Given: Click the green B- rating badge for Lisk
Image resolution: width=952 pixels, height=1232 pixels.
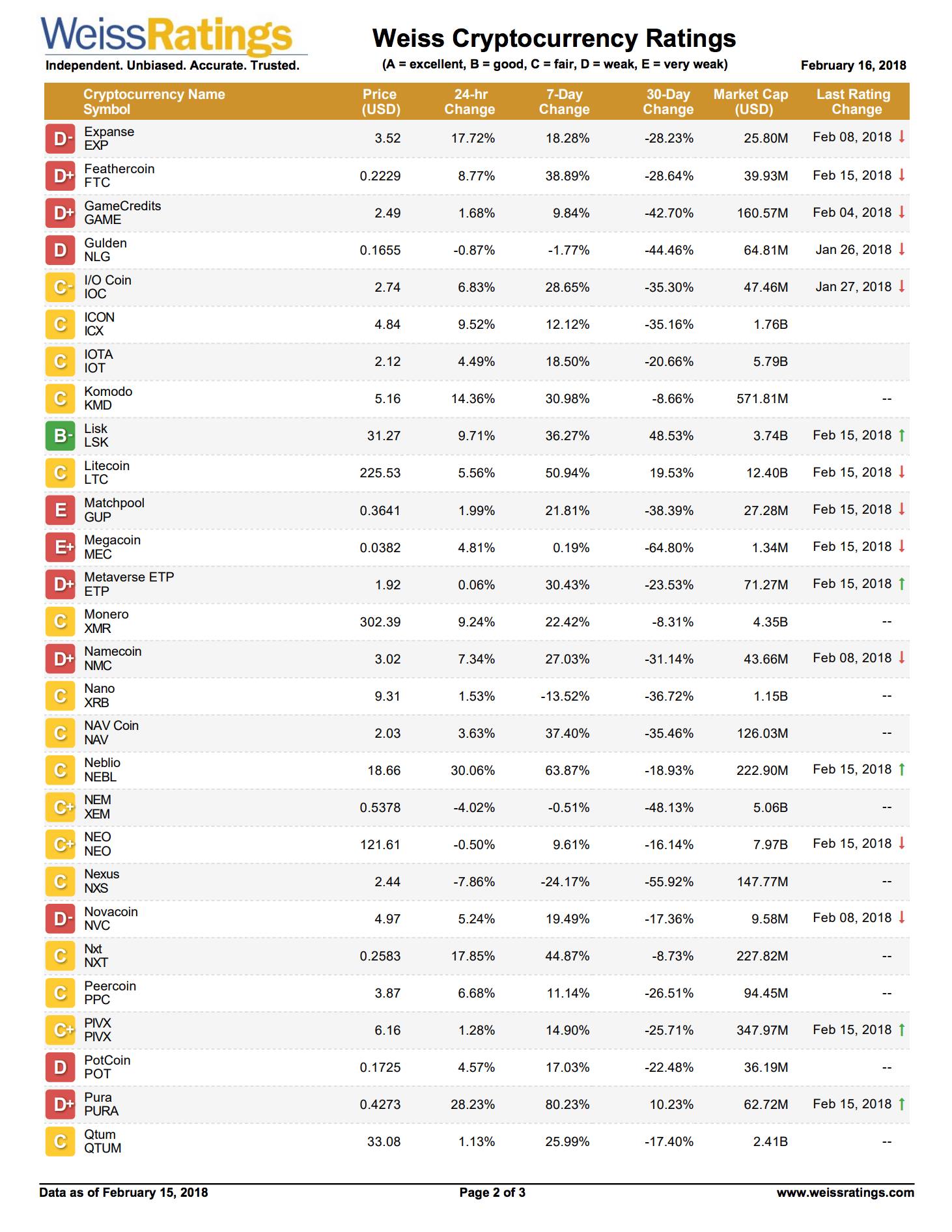Looking at the screenshot, I should (x=61, y=436).
